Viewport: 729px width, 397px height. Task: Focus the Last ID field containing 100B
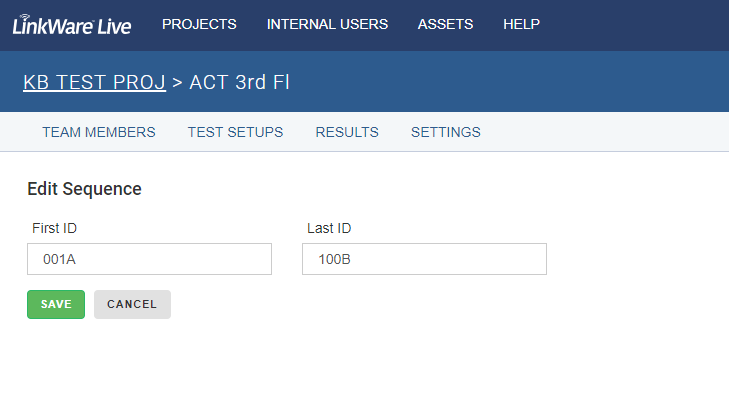click(424, 259)
